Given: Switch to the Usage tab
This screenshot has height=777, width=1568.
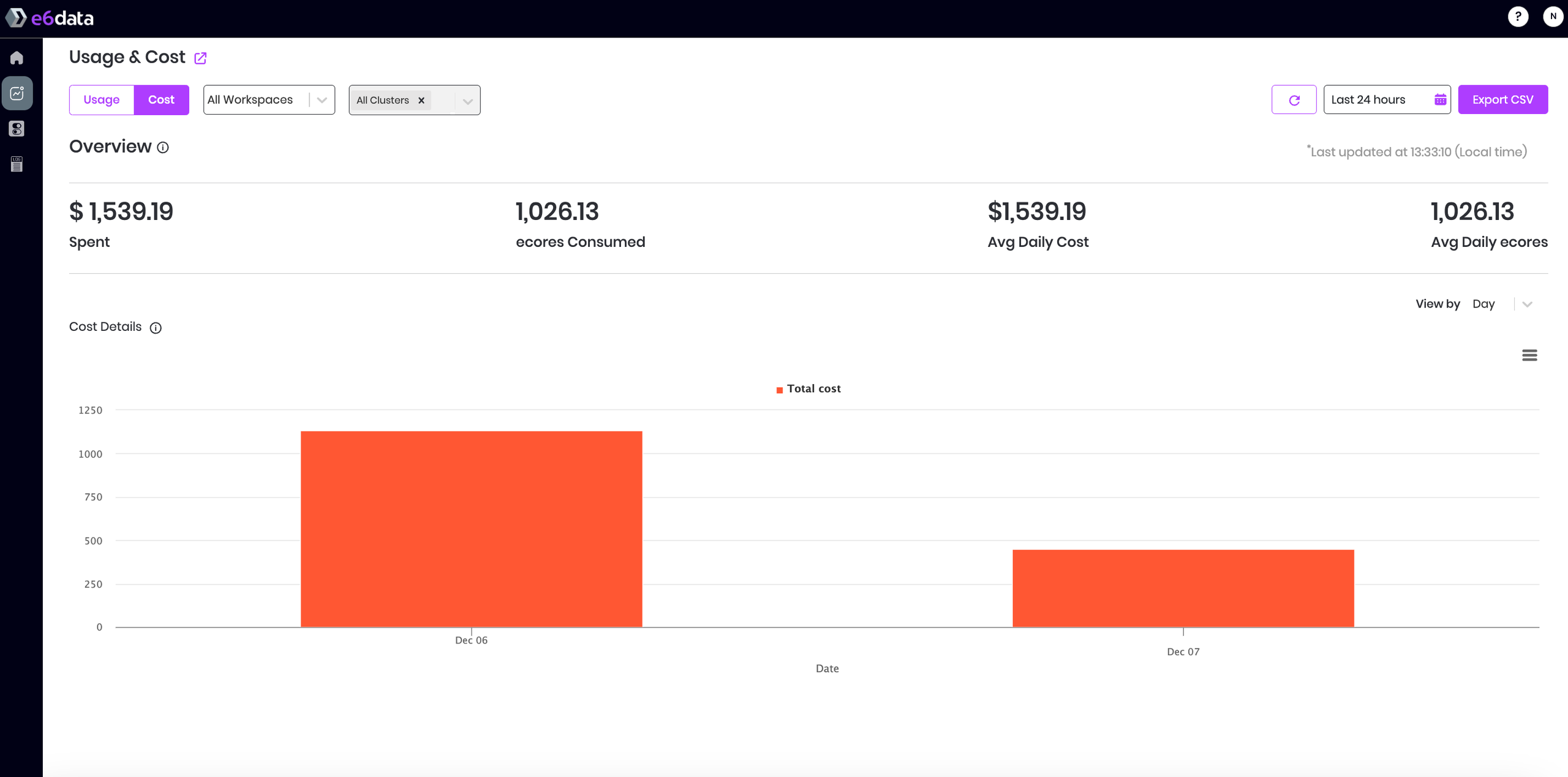Looking at the screenshot, I should pos(102,100).
